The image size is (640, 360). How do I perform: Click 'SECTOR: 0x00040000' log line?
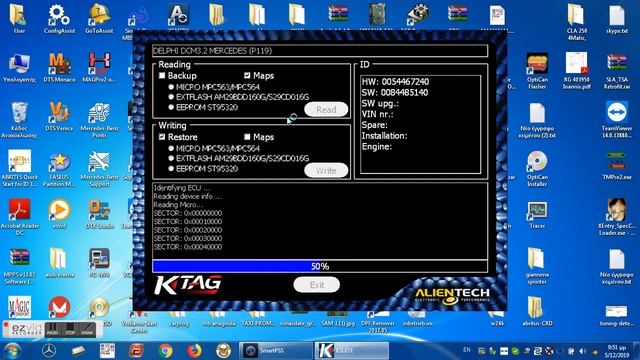coord(188,247)
